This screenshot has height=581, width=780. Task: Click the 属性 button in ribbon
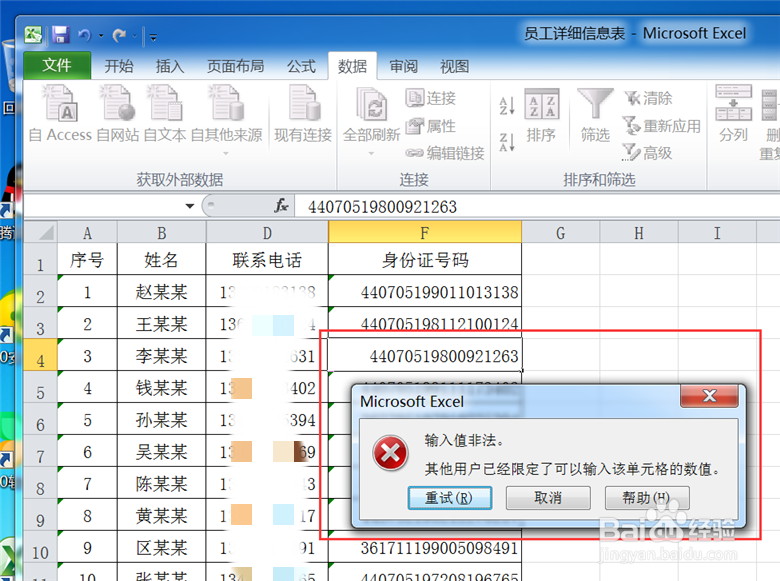point(431,126)
